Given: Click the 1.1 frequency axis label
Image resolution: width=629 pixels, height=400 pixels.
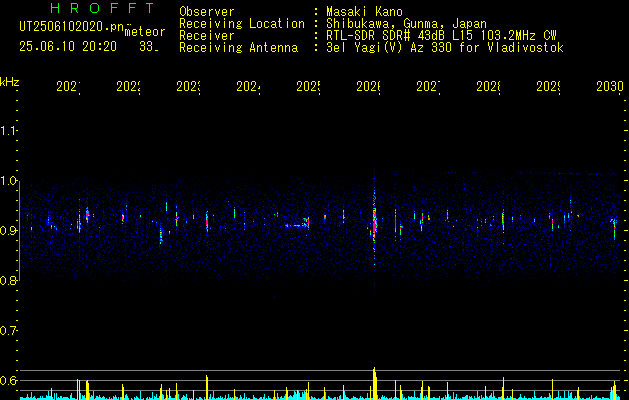Looking at the screenshot, I should coord(9,130).
